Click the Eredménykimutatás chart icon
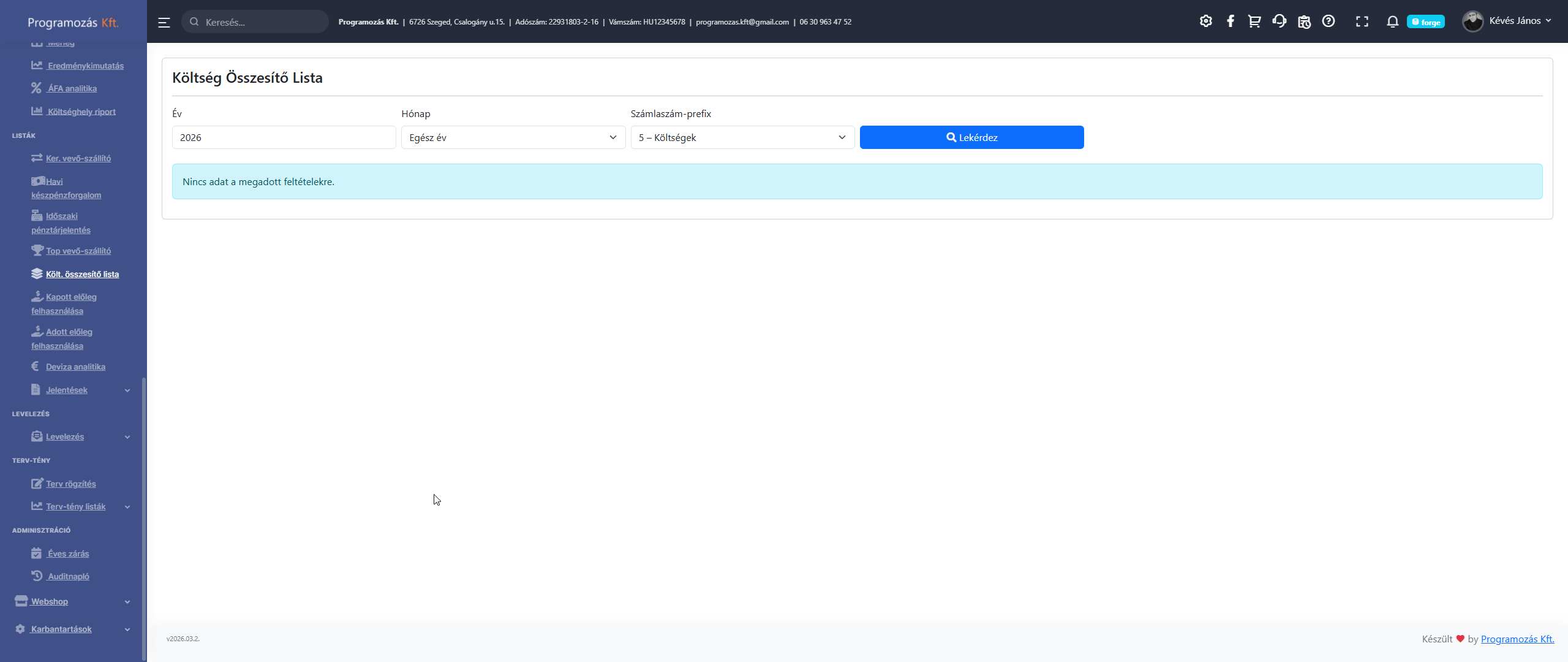This screenshot has width=1568, height=662. click(x=37, y=65)
